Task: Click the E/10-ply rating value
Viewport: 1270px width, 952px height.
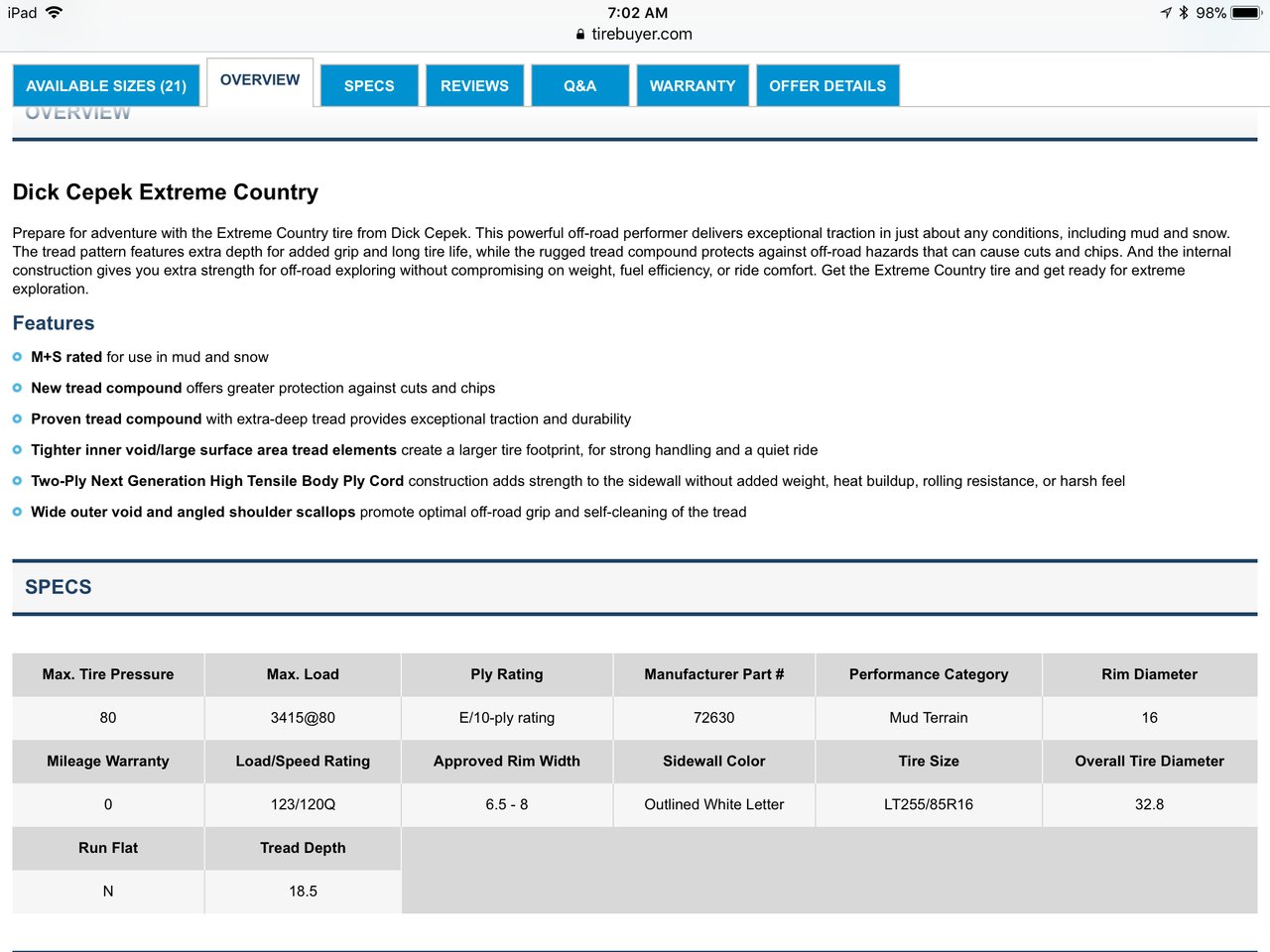Action: (x=507, y=718)
